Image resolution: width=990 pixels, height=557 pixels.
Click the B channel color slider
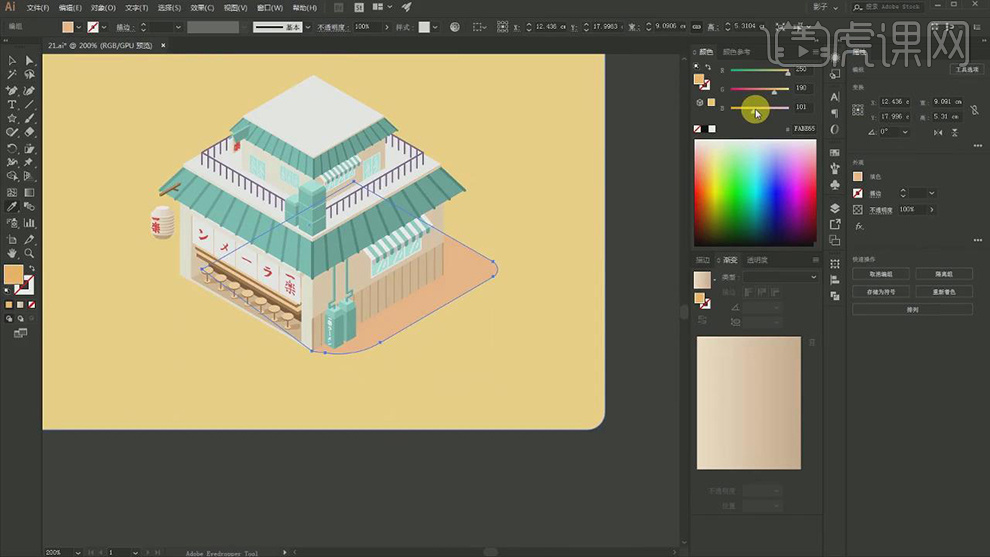758,107
